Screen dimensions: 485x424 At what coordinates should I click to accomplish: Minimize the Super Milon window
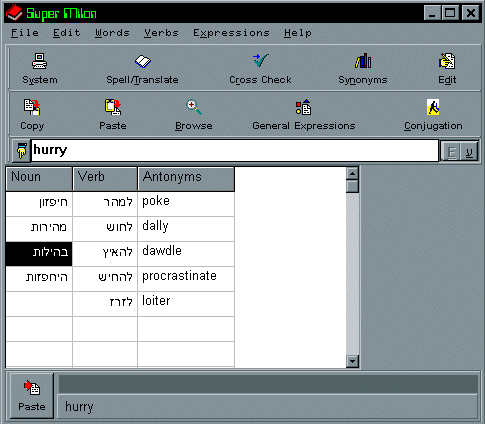(432, 13)
